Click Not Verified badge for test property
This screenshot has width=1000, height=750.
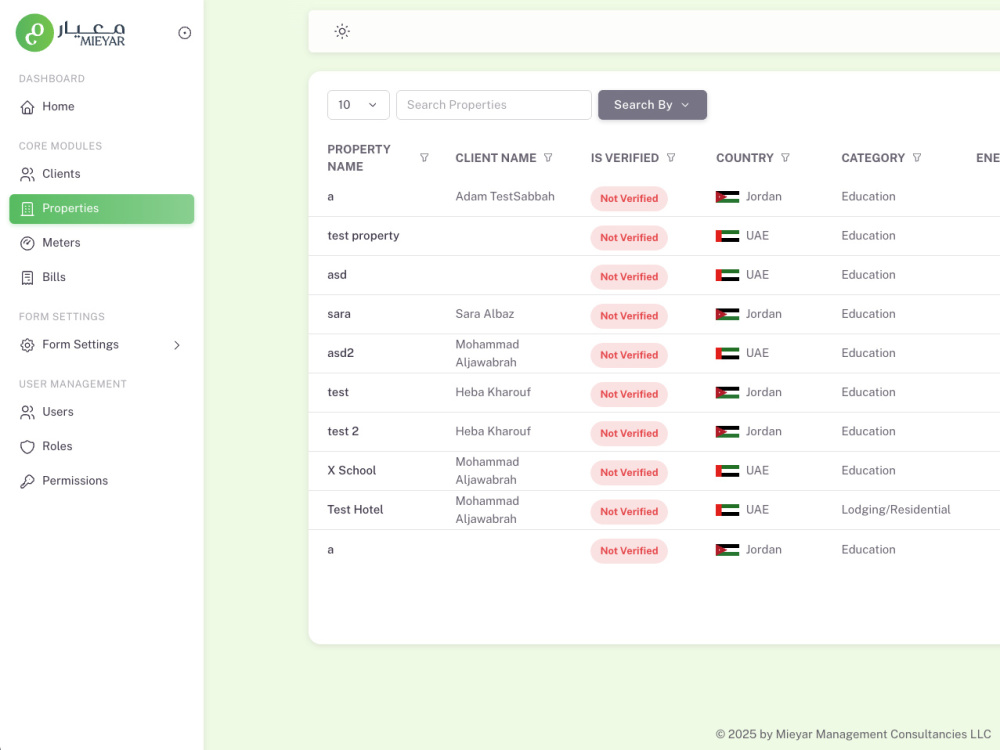pyautogui.click(x=629, y=237)
